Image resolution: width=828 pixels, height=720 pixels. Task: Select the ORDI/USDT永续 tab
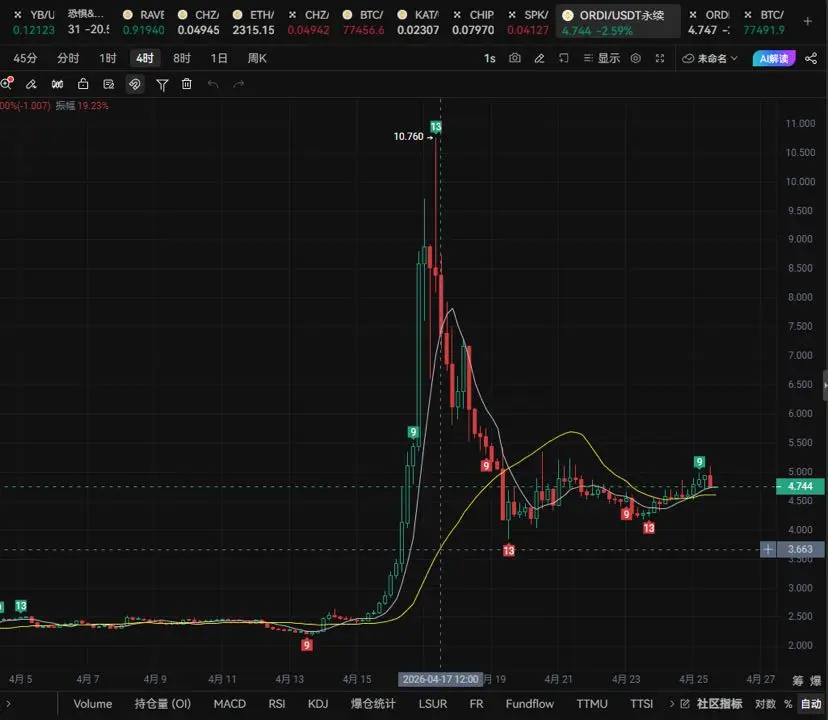tap(618, 22)
